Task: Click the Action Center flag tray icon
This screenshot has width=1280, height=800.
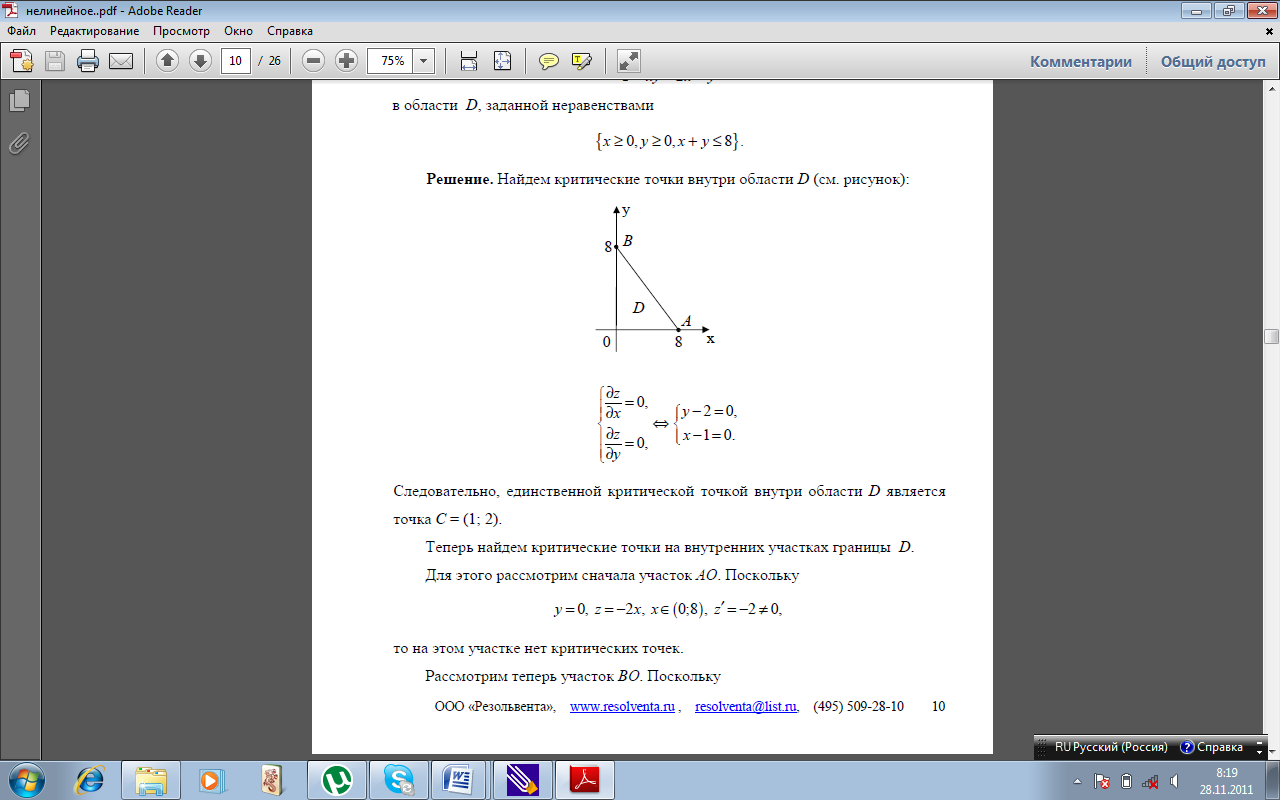Action: click(x=1102, y=781)
